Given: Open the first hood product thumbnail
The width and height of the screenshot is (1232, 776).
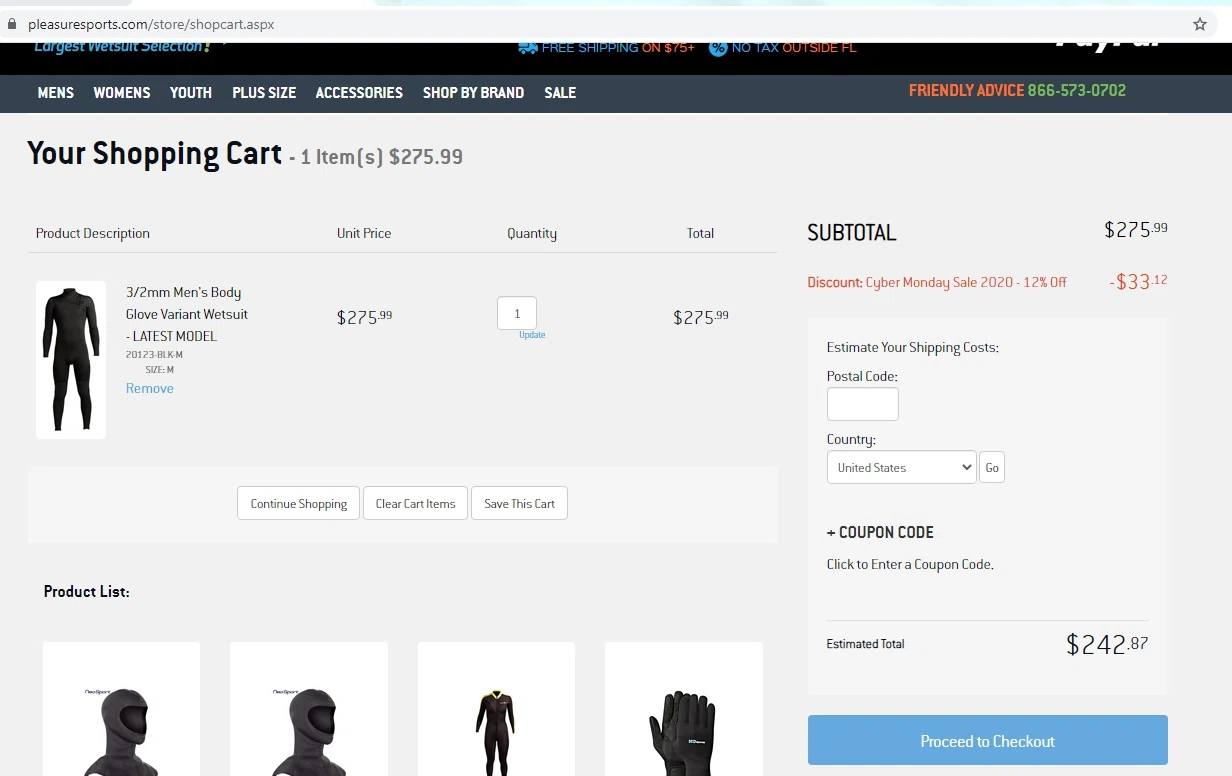Looking at the screenshot, I should 122,709.
